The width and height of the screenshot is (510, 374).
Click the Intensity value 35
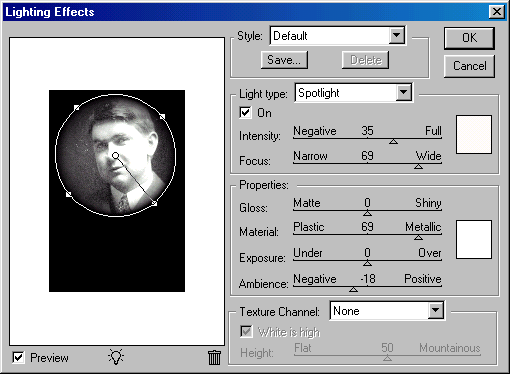point(367,131)
